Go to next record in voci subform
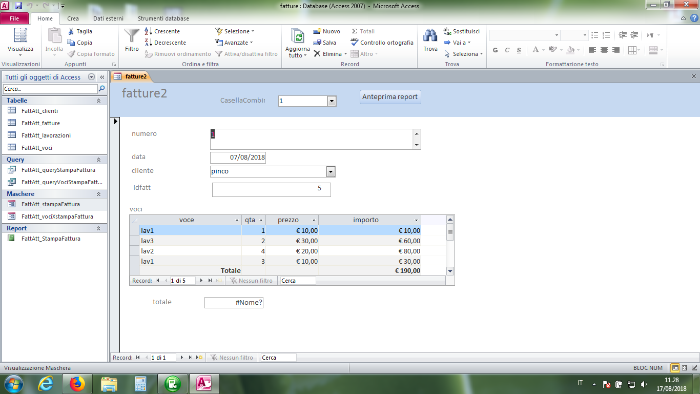700x394 pixels. pyautogui.click(x=201, y=281)
